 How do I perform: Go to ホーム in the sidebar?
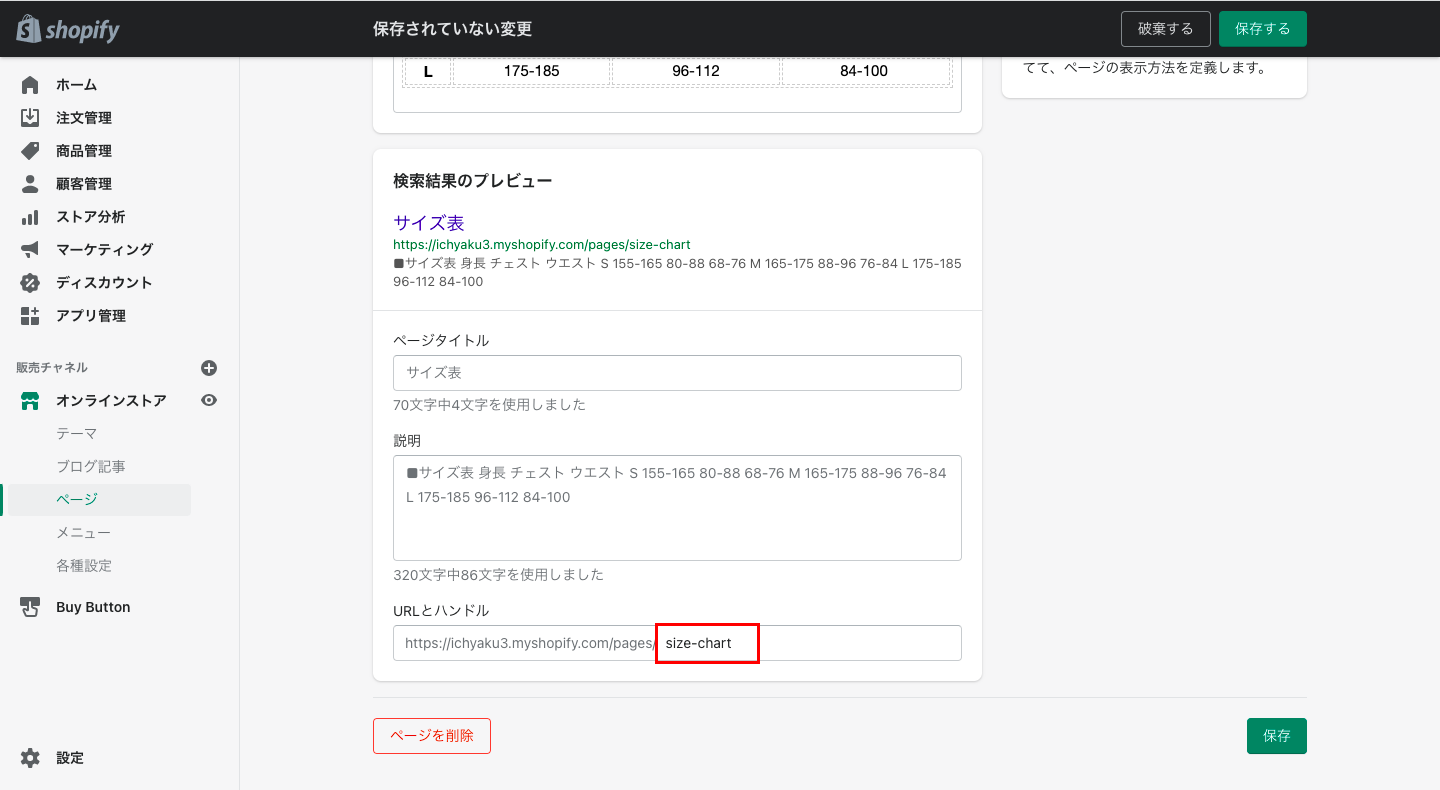tap(76, 85)
